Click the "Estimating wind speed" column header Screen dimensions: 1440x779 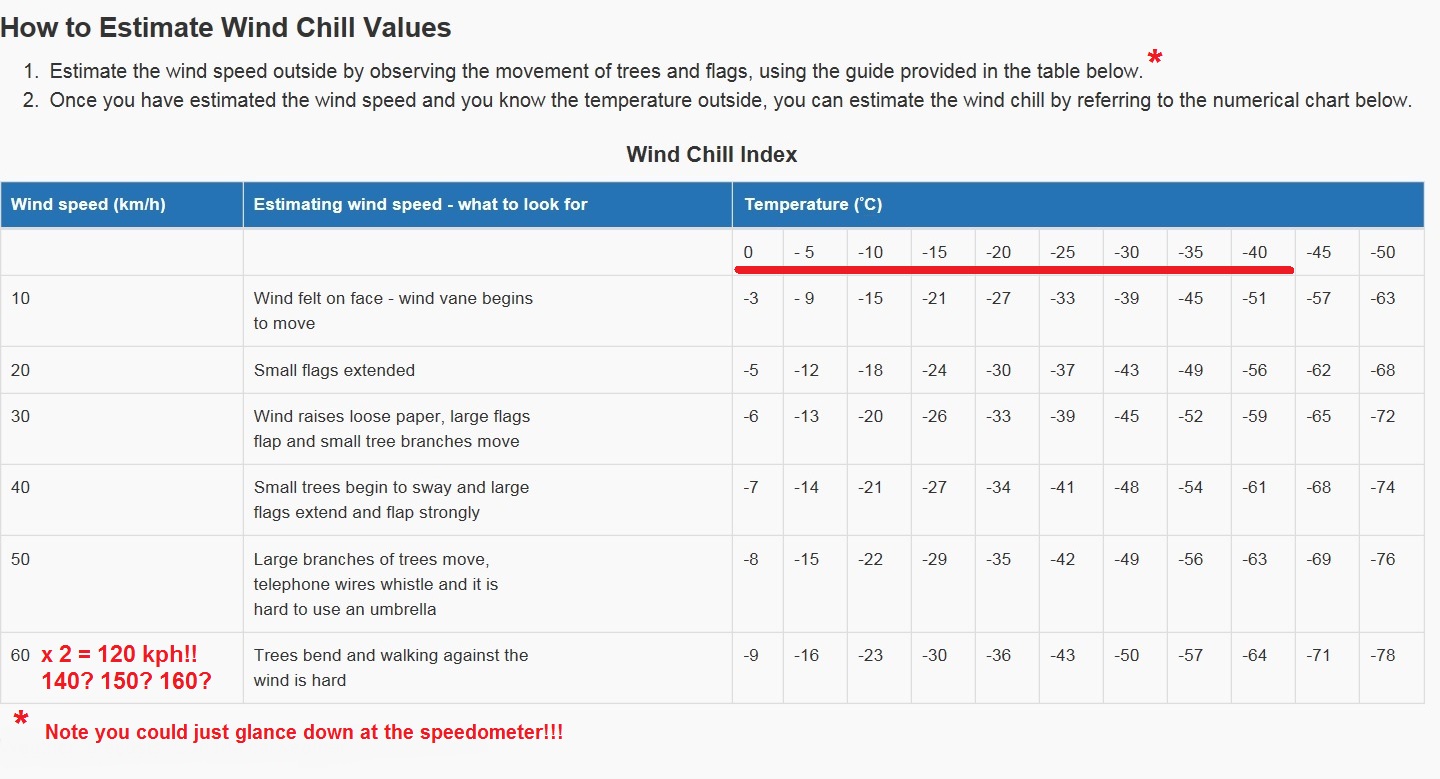420,204
